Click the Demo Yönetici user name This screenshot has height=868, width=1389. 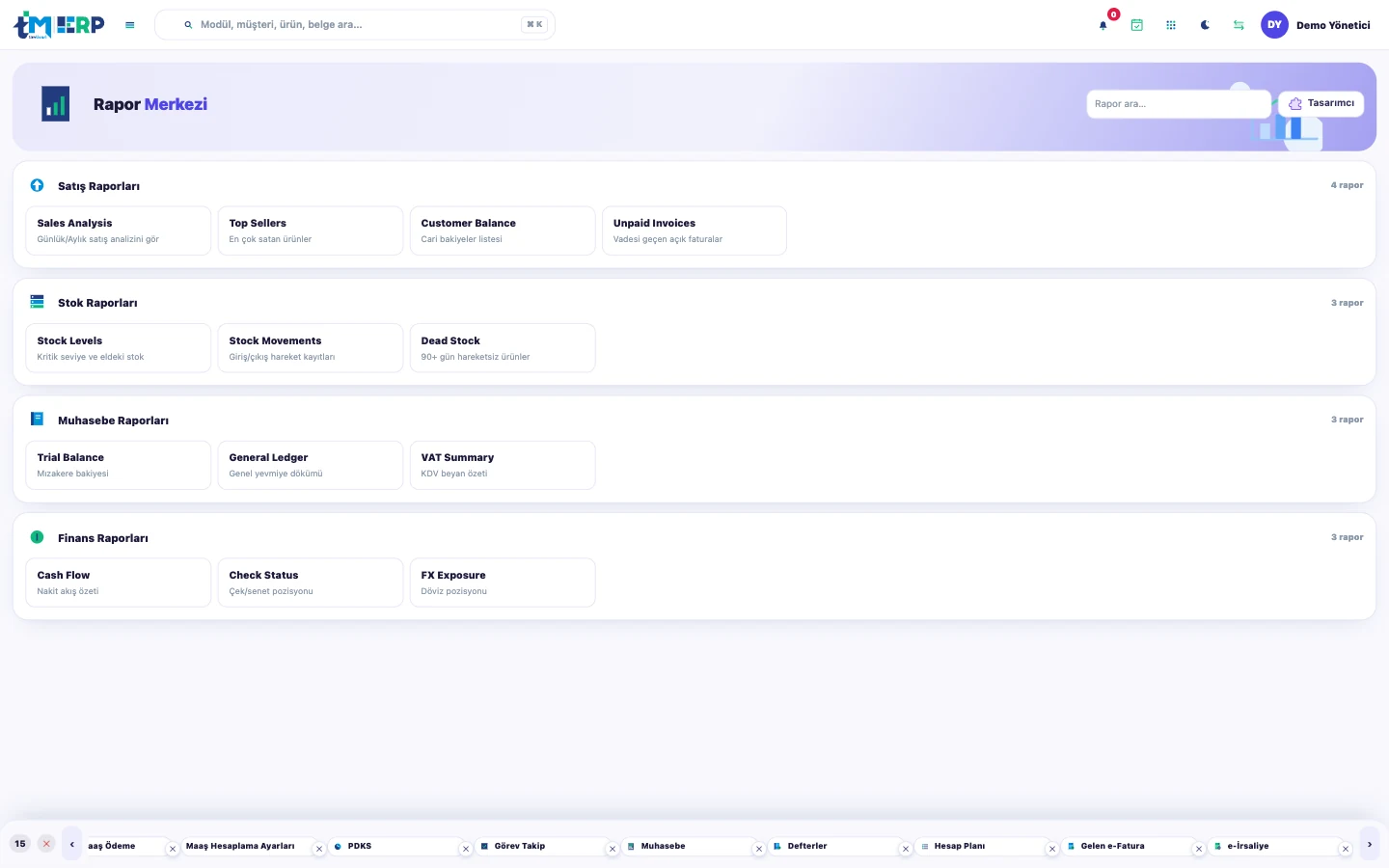1333,25
